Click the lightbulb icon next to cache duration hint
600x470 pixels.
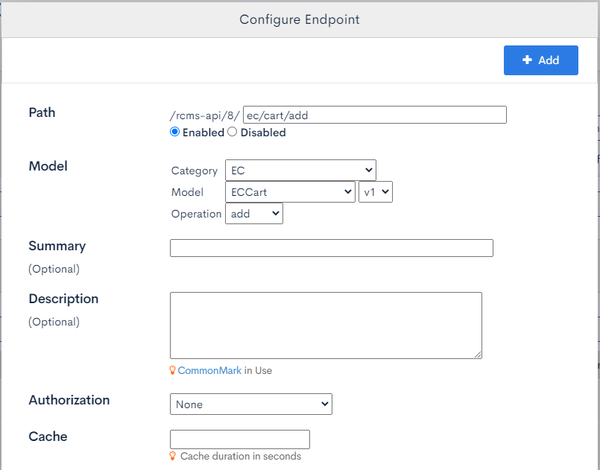[x=173, y=456]
